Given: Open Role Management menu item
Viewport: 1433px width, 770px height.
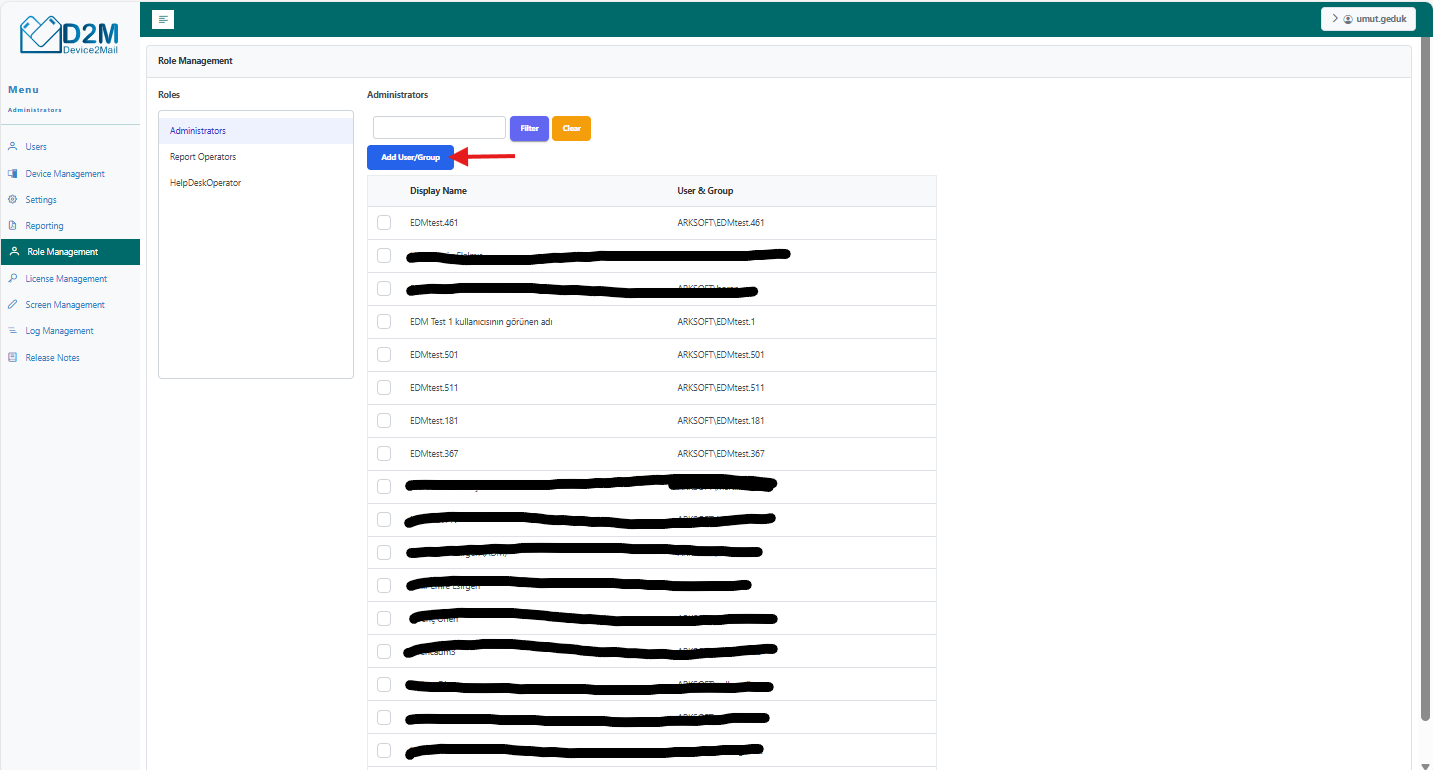Looking at the screenshot, I should pos(62,252).
